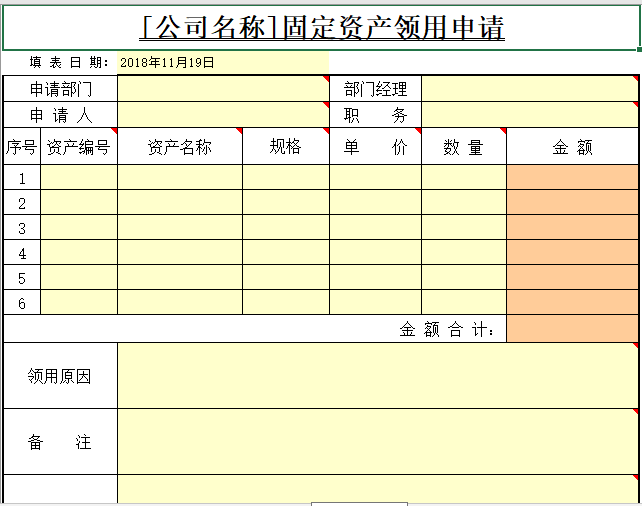
Task: Click the 数量 cell in row 5
Action: coord(463,277)
